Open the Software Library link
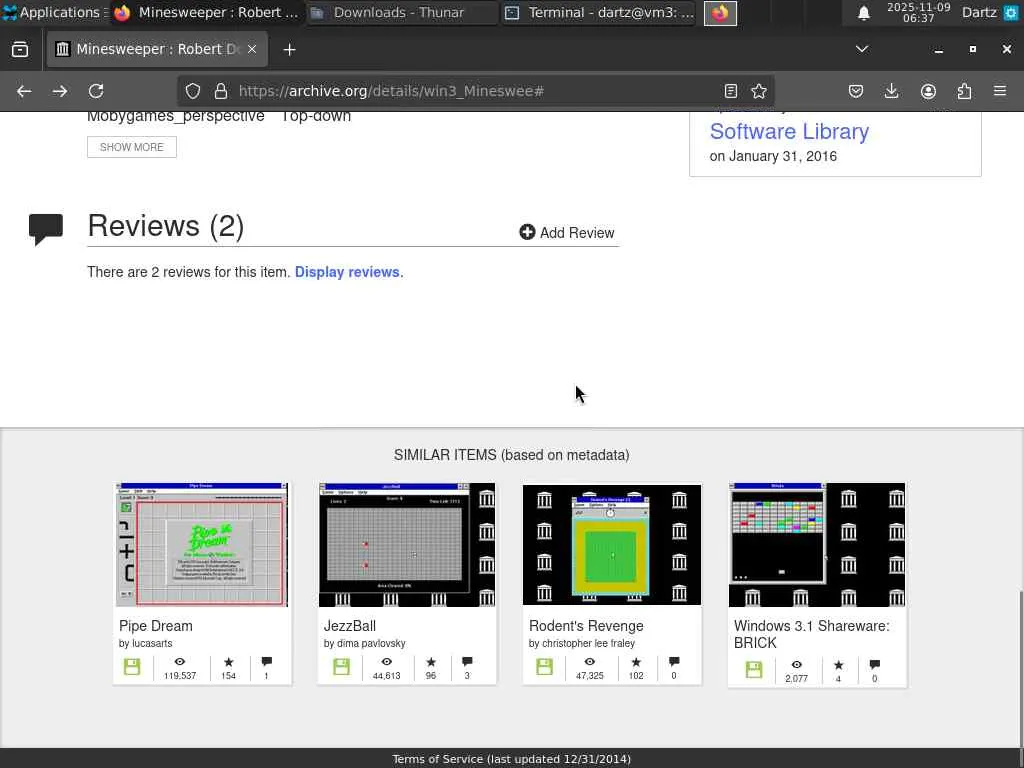The image size is (1024, 768). pyautogui.click(x=789, y=131)
